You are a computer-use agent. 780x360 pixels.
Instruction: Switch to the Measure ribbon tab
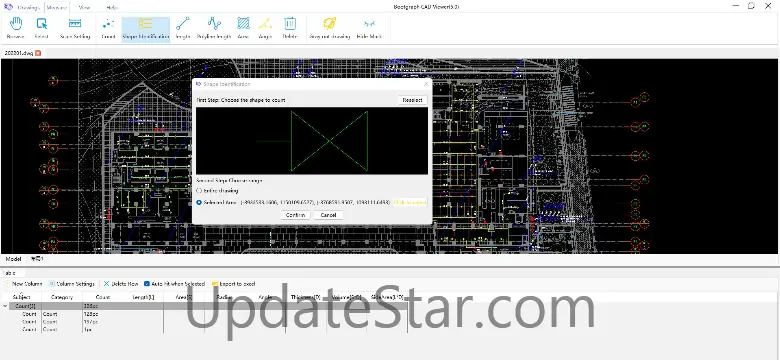[57, 7]
